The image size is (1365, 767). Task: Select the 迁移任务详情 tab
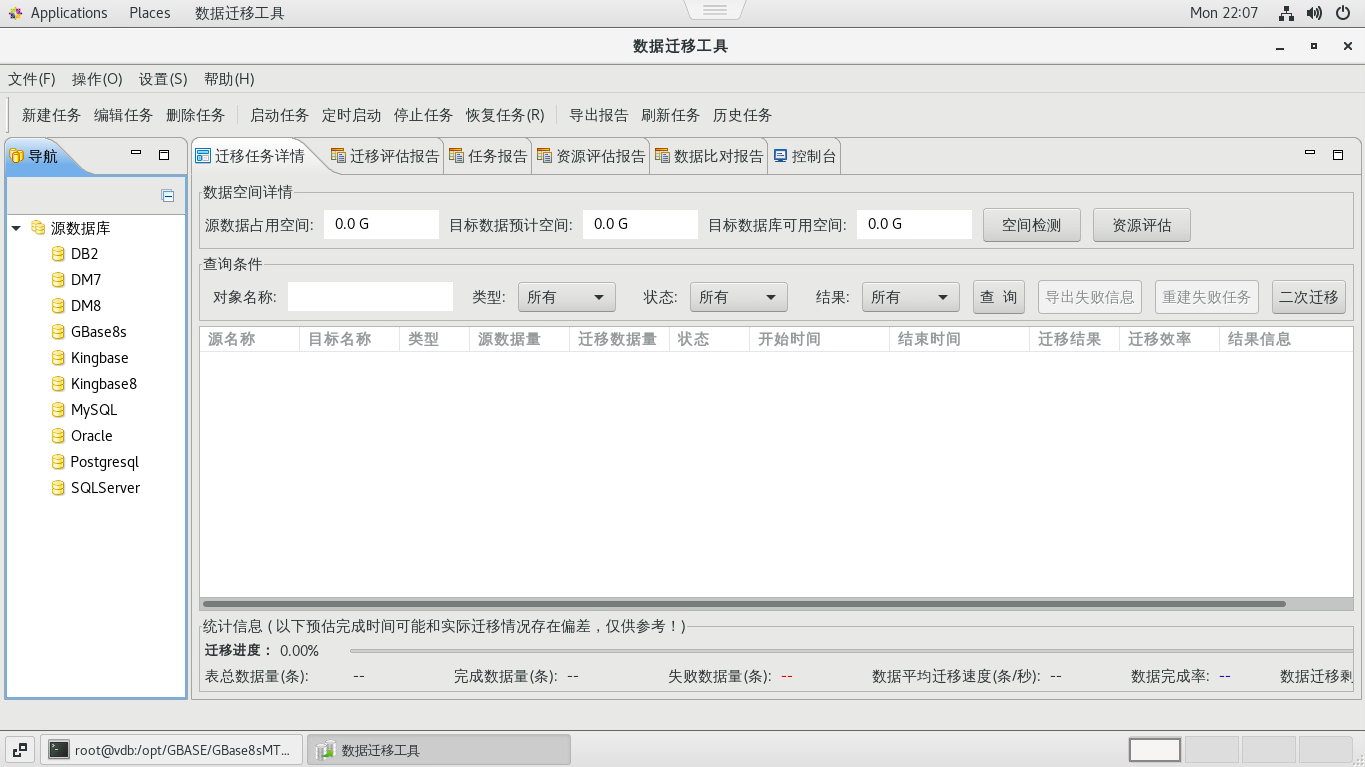[250, 156]
